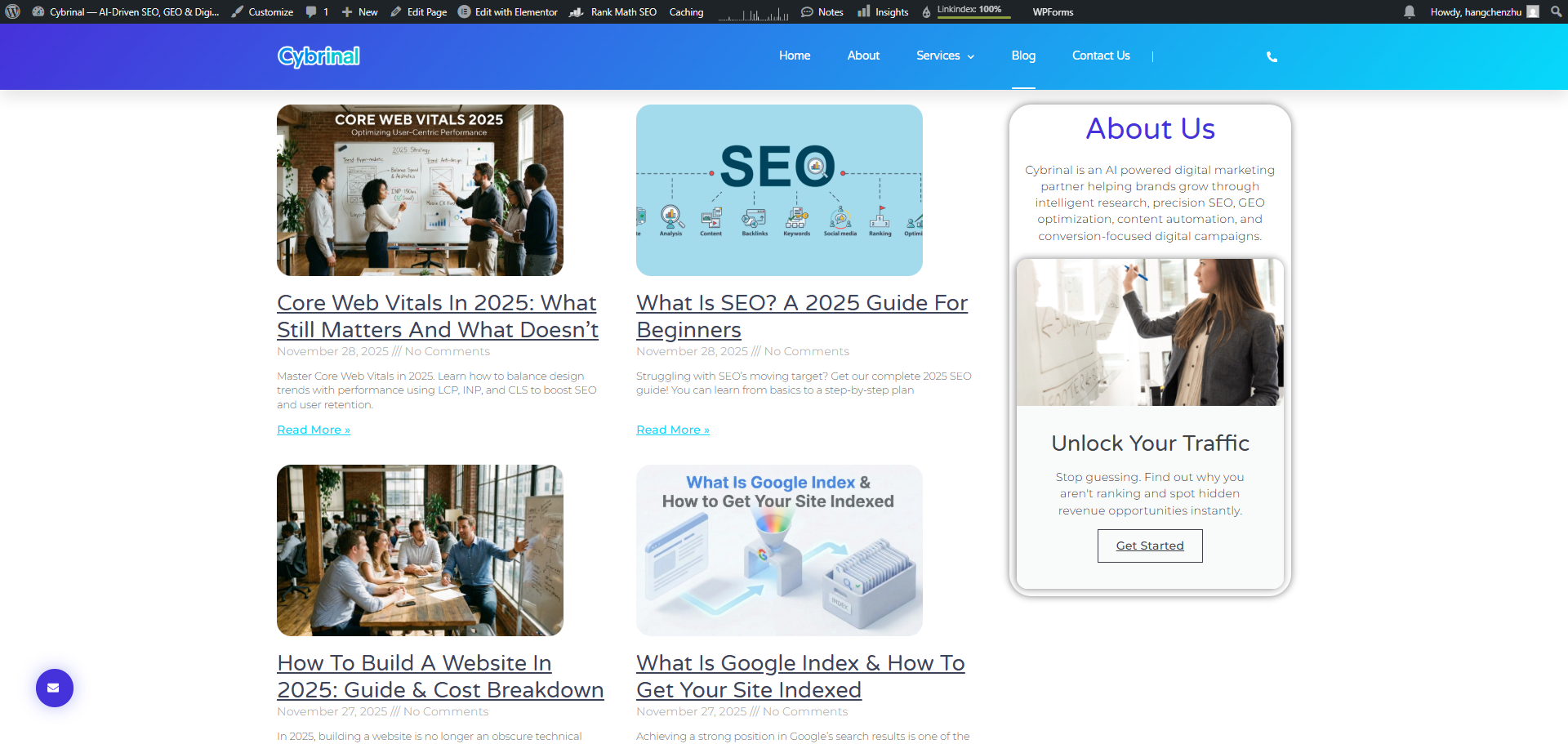Open the About page from navigation
This screenshot has width=1568, height=744.
point(863,56)
